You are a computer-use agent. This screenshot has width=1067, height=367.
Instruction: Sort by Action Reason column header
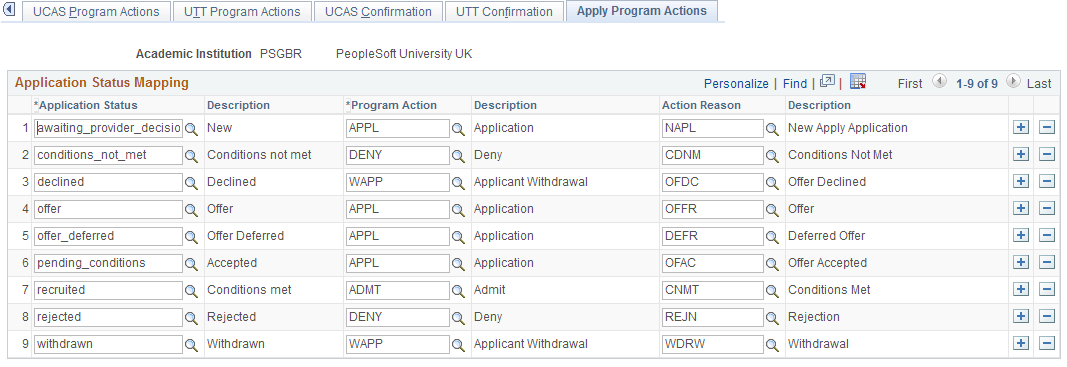click(702, 105)
